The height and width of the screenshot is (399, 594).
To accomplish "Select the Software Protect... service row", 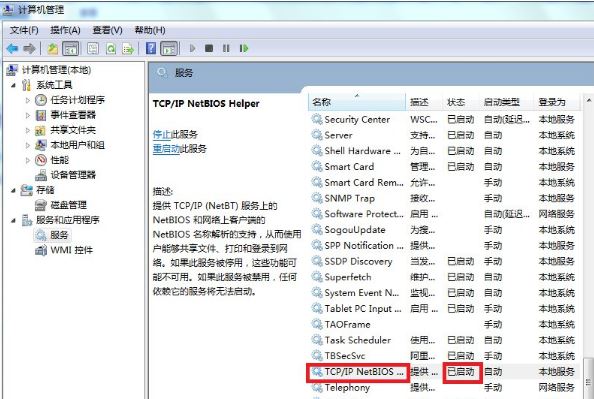I will coord(443,214).
